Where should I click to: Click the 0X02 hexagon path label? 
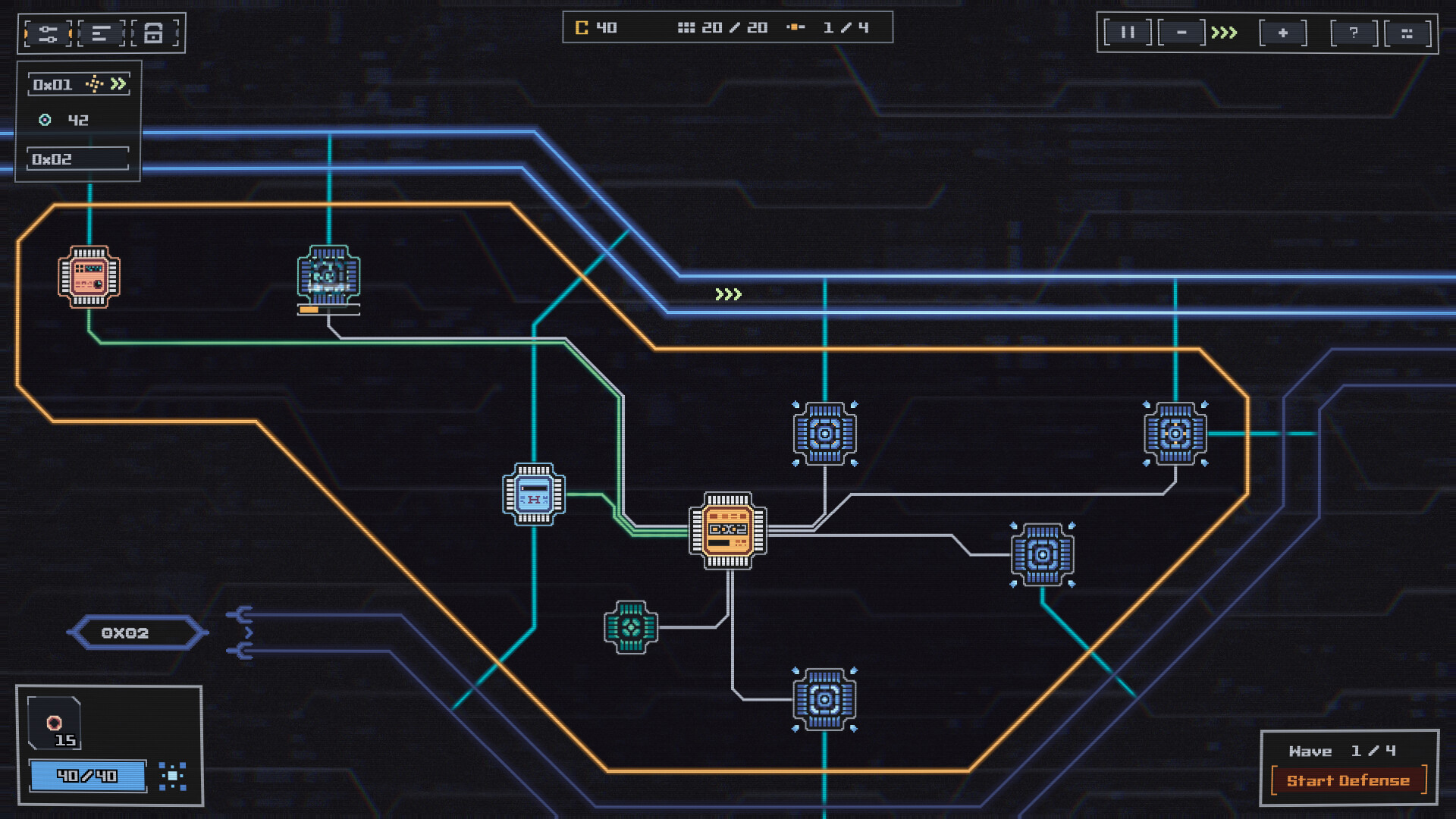point(137,632)
